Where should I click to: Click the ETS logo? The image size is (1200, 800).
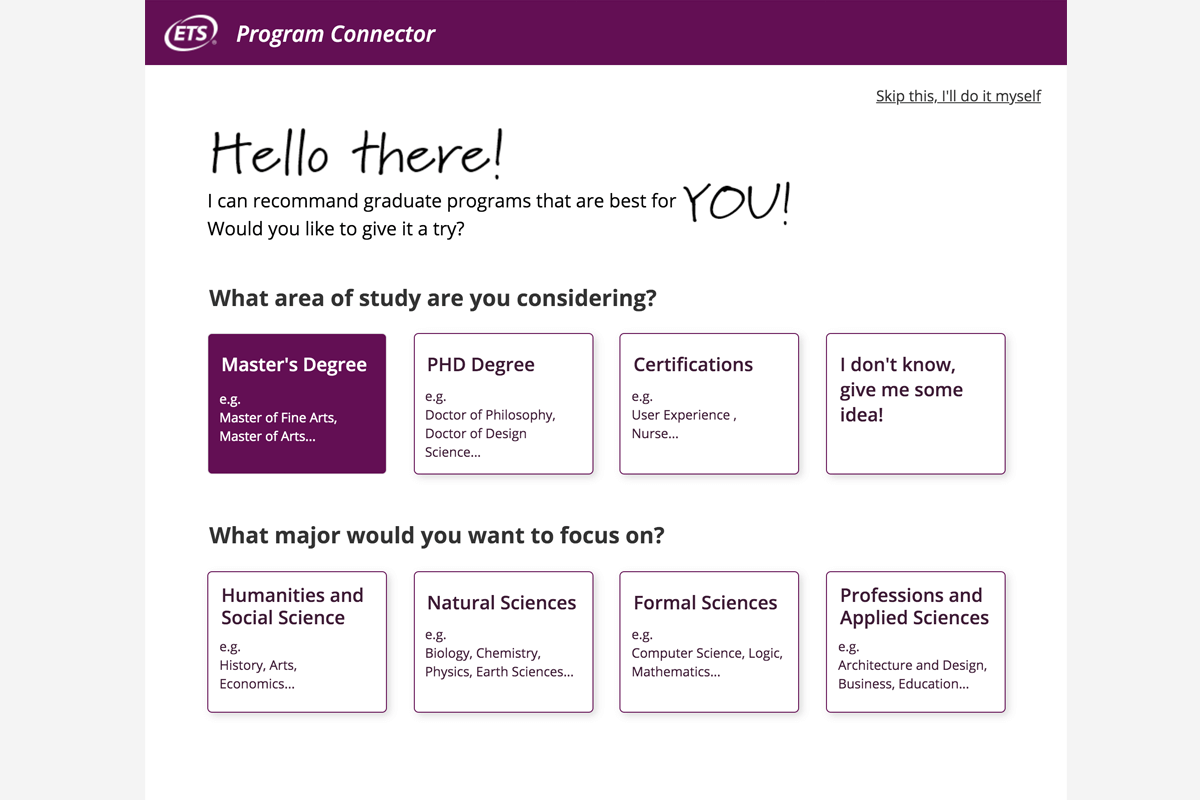pos(191,34)
